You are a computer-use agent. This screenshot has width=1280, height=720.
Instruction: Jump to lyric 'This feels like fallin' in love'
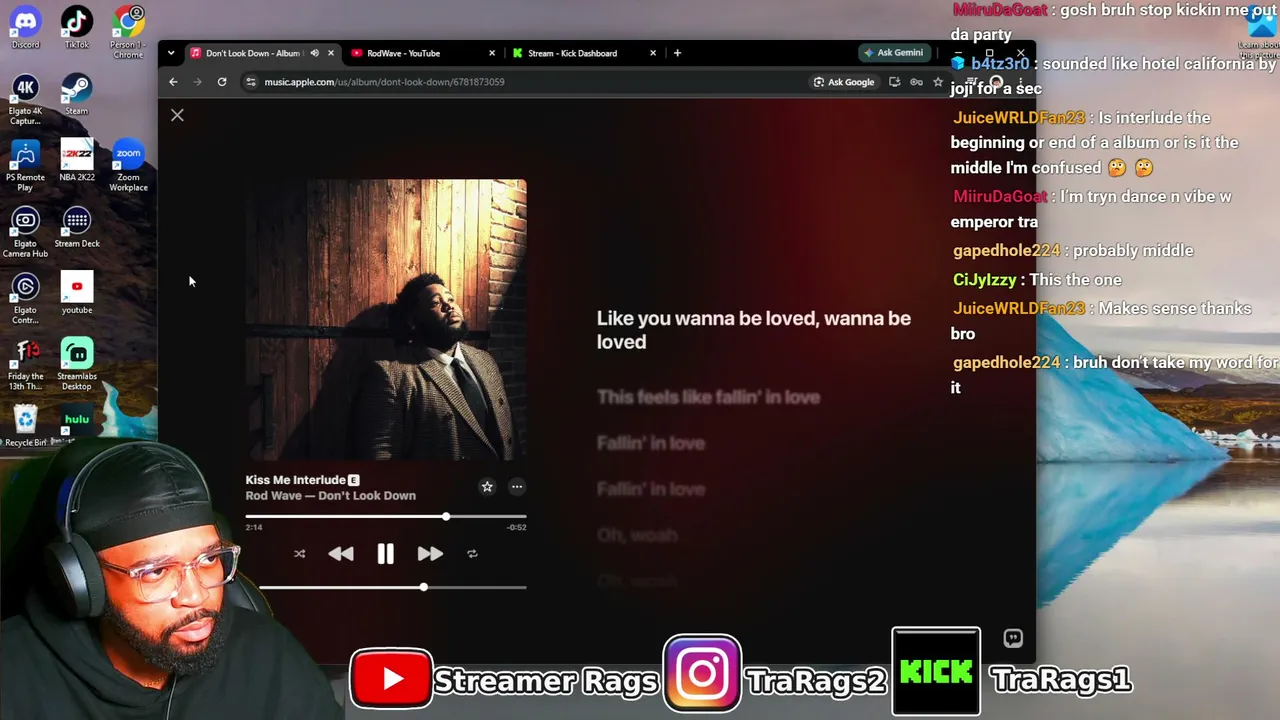(708, 397)
